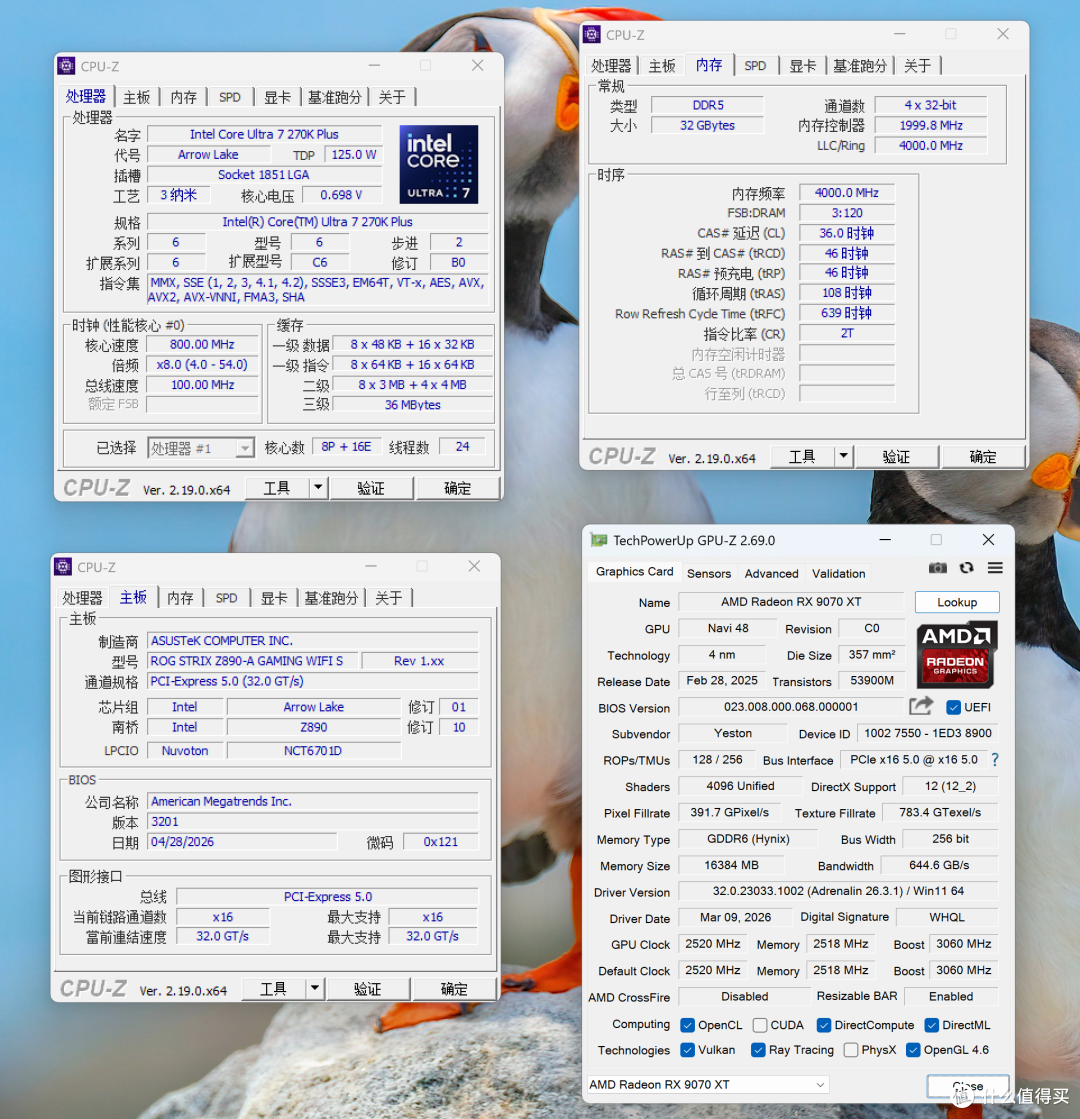Open the 工具 dropdown arrow in mainboard window
Viewport: 1080px width, 1119px height.
315,989
